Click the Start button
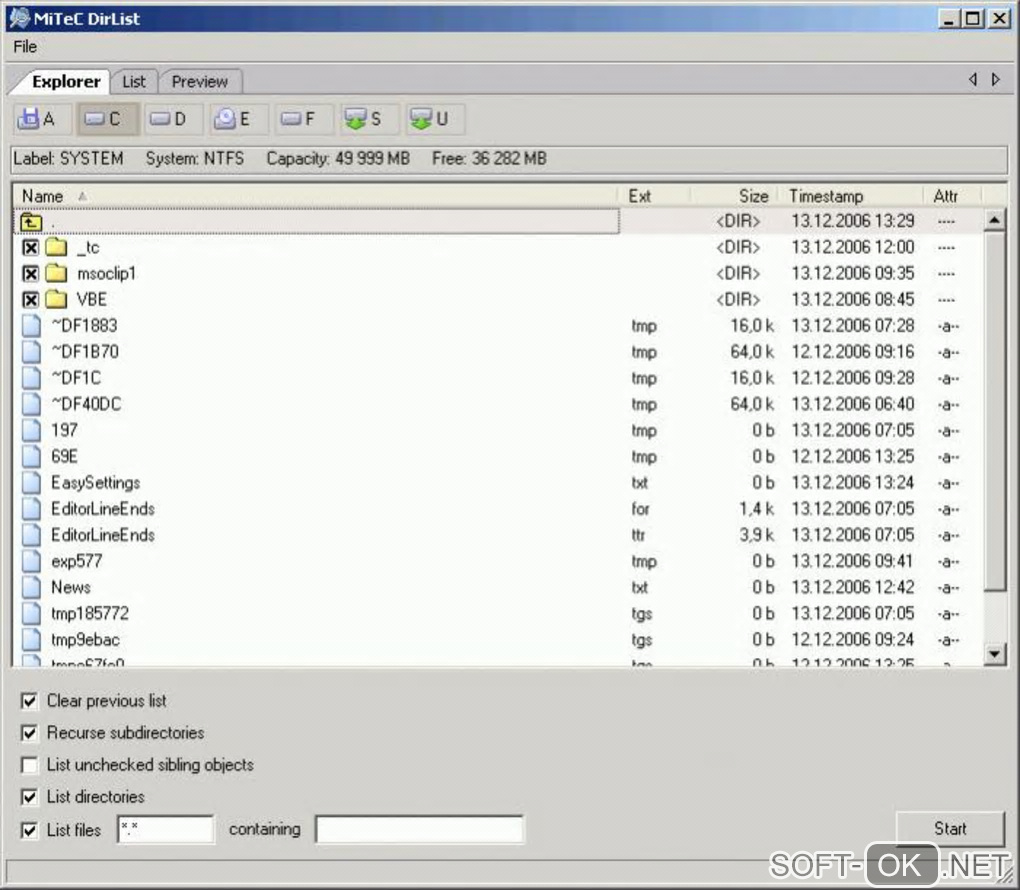This screenshot has width=1020, height=890. click(x=950, y=828)
